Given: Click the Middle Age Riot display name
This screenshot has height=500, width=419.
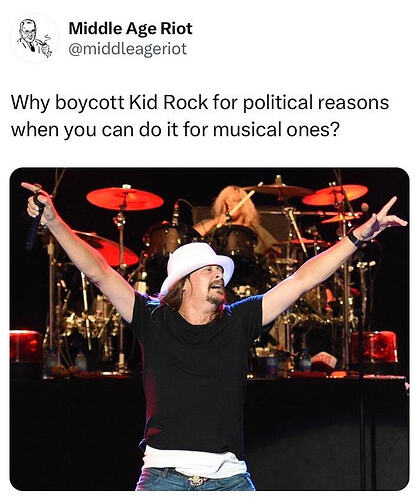Looking at the screenshot, I should pyautogui.click(x=130, y=28).
